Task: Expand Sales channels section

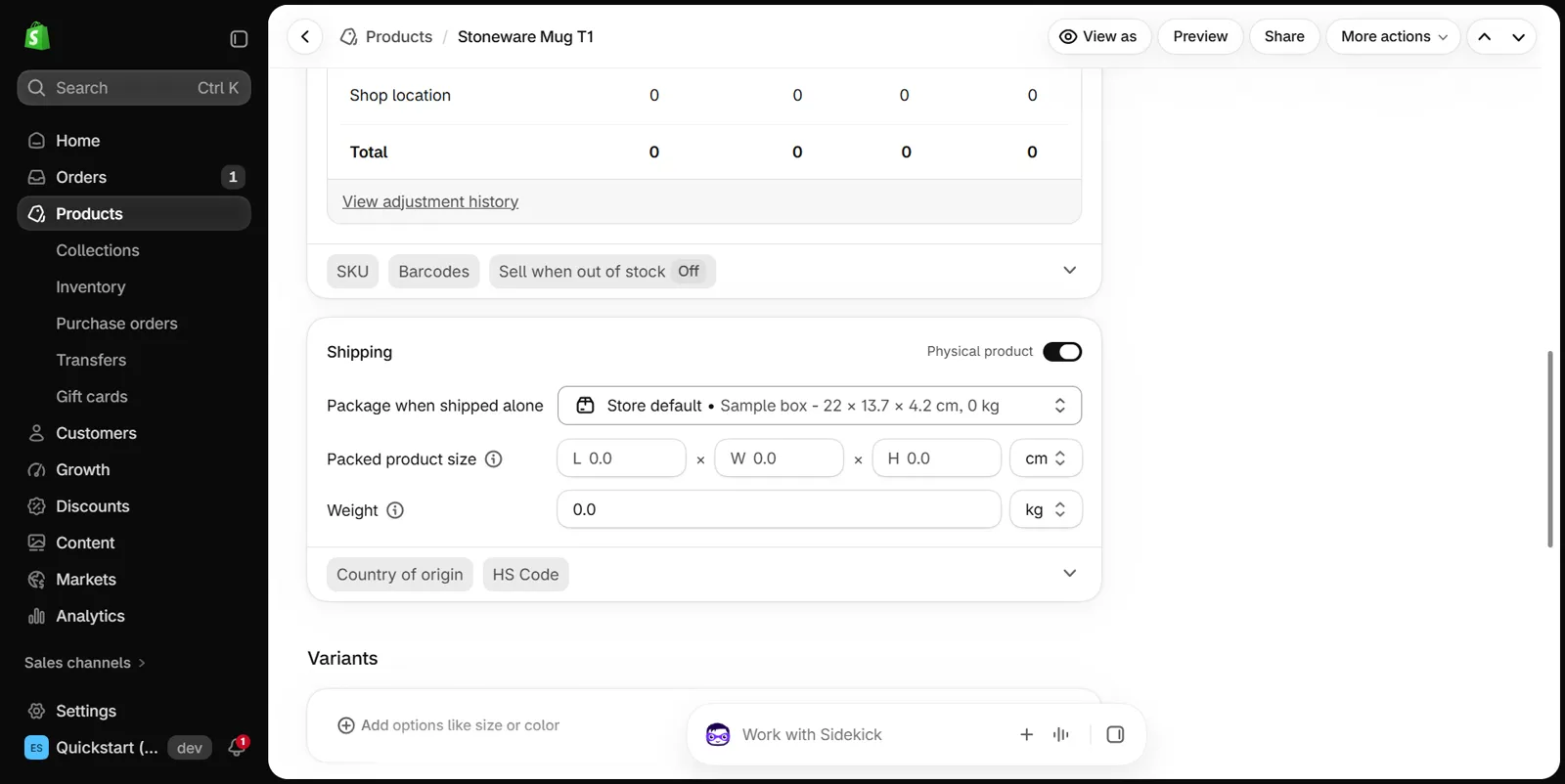Action: pos(85,663)
